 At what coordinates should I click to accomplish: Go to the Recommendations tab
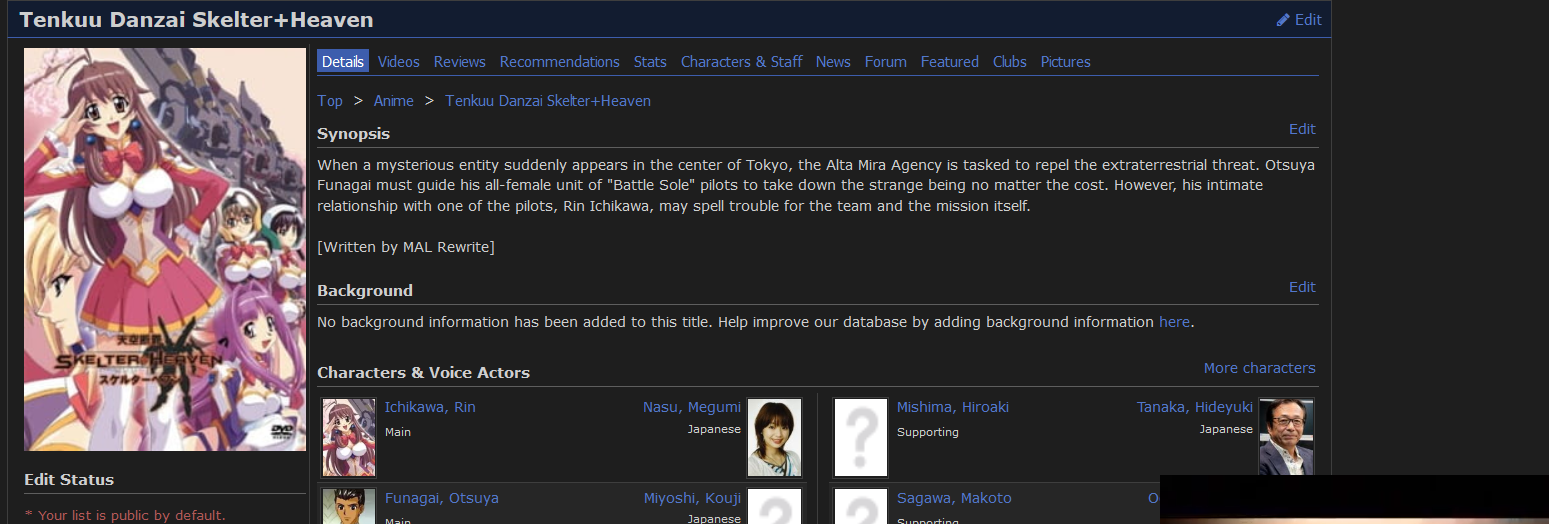point(560,62)
